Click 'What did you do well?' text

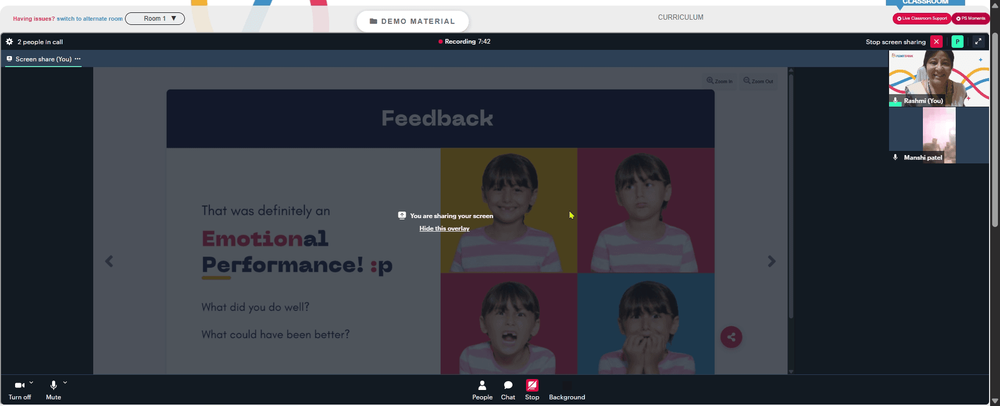(x=256, y=307)
